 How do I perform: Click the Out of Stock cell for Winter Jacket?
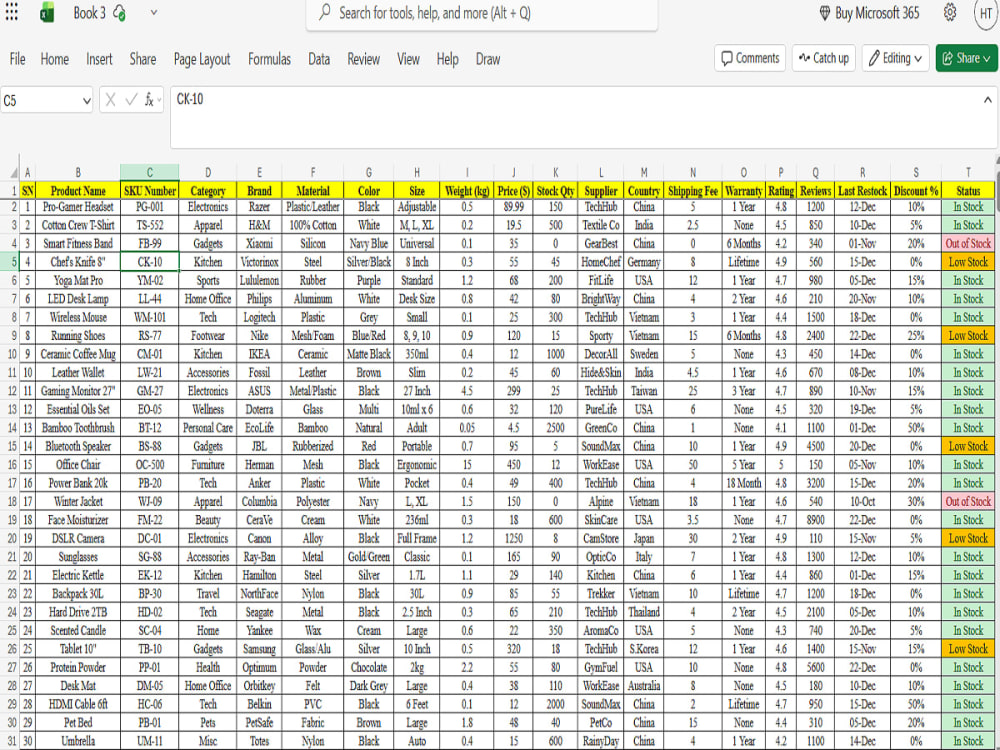(968, 501)
